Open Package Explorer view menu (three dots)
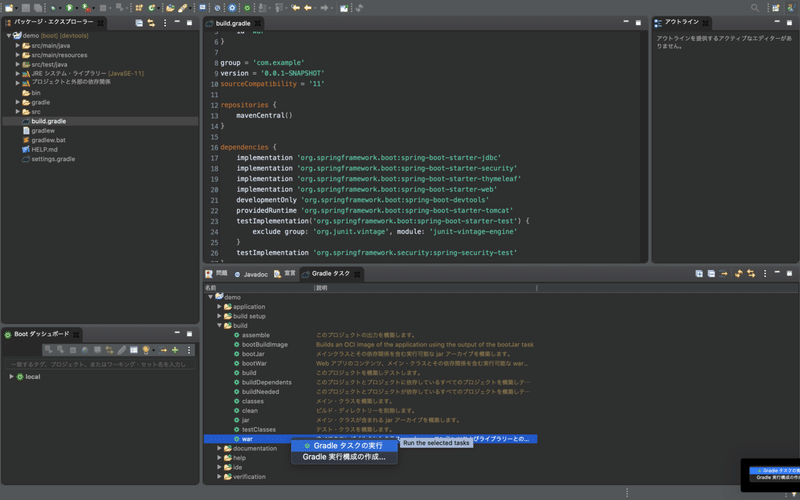 point(164,23)
